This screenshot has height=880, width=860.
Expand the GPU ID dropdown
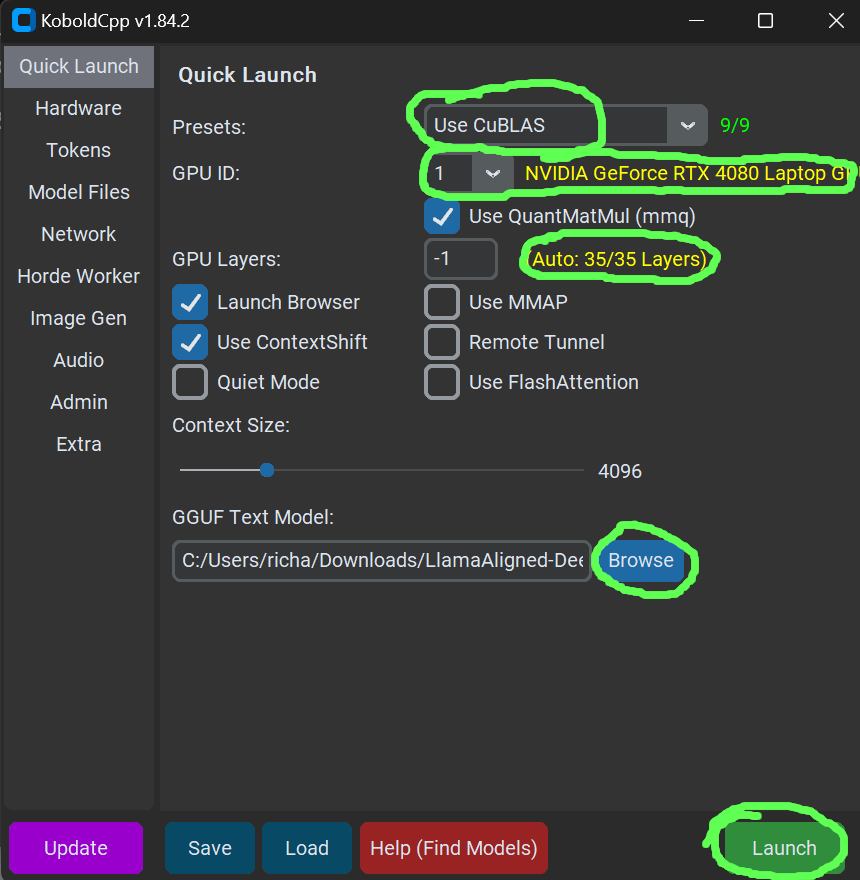pyautogui.click(x=492, y=172)
